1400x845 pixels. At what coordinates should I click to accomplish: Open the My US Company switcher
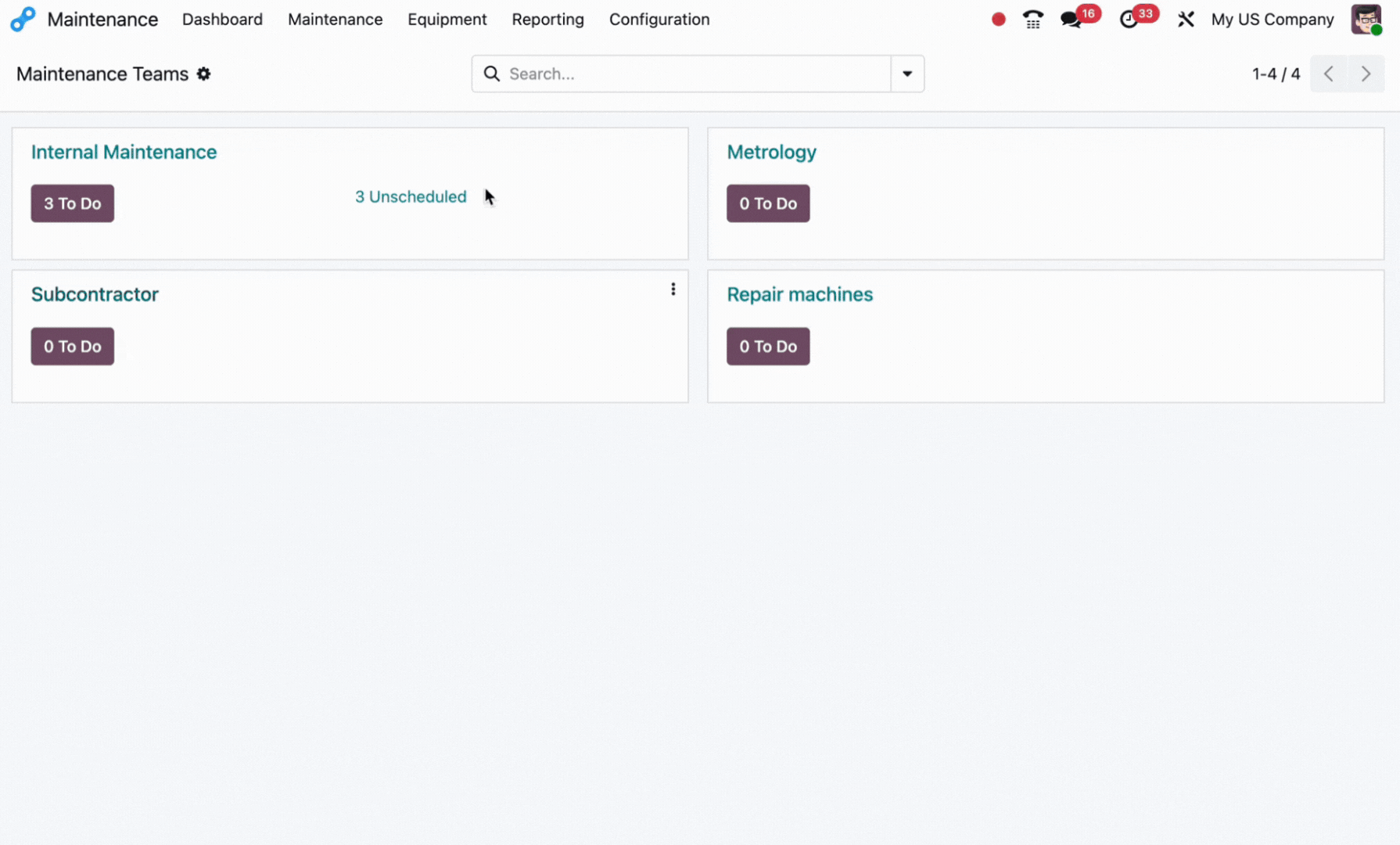[x=1272, y=20]
